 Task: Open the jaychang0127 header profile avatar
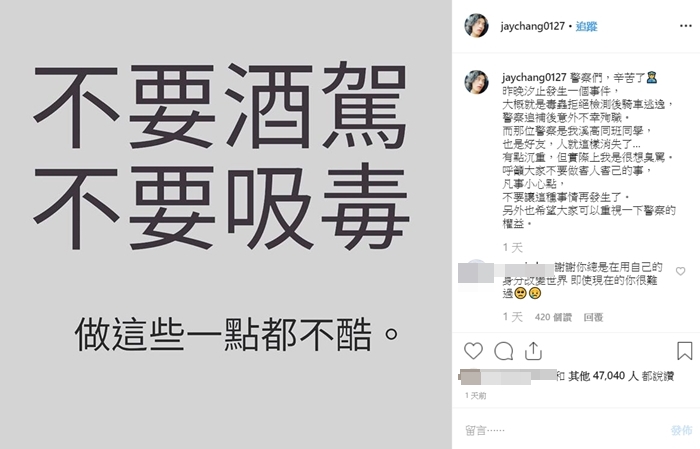click(476, 25)
